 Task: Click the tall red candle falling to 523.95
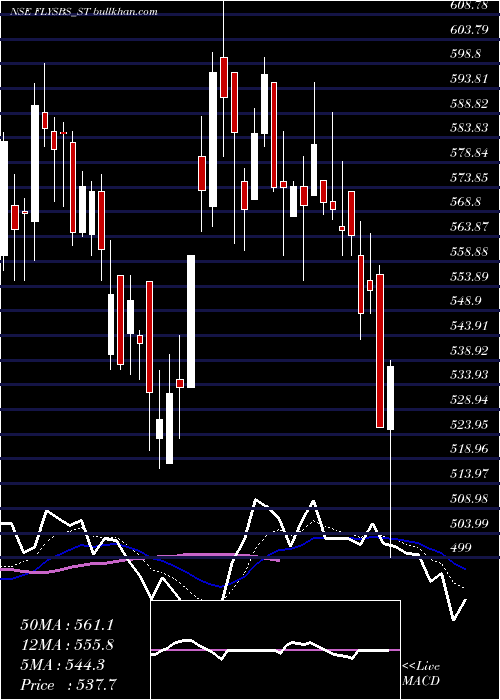[380, 351]
